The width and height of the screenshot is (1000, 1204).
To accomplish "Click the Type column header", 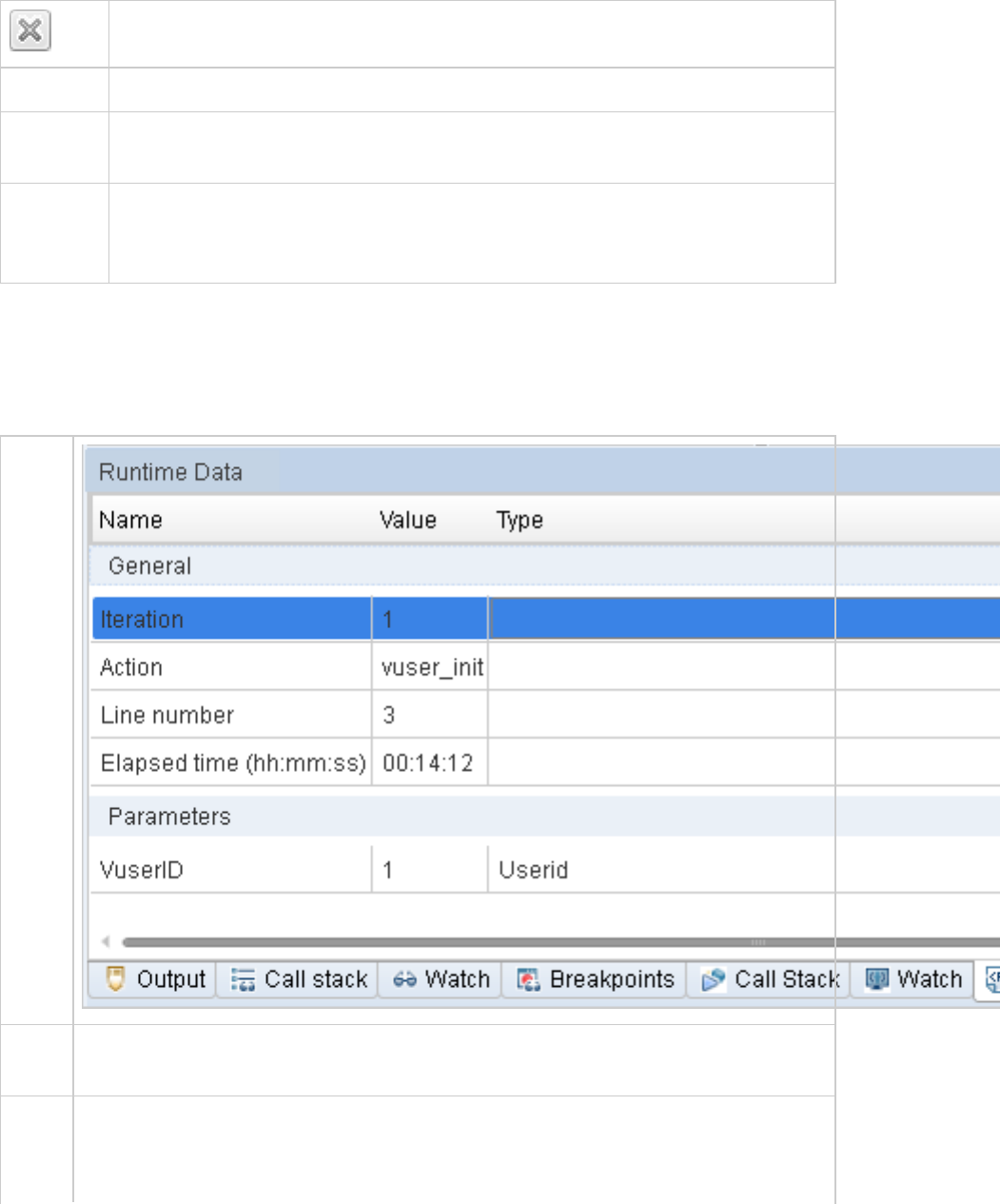I will 520,520.
